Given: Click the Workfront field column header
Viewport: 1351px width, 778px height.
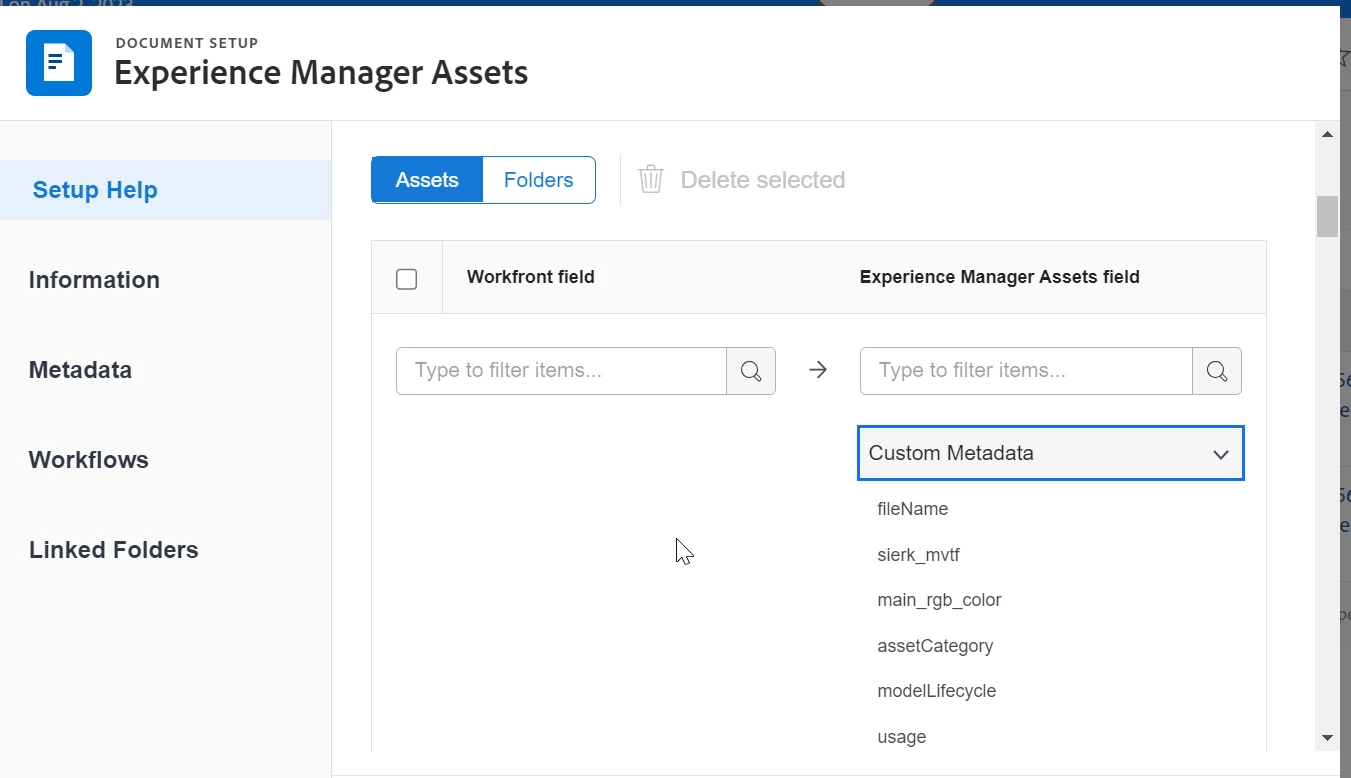Looking at the screenshot, I should [x=531, y=277].
